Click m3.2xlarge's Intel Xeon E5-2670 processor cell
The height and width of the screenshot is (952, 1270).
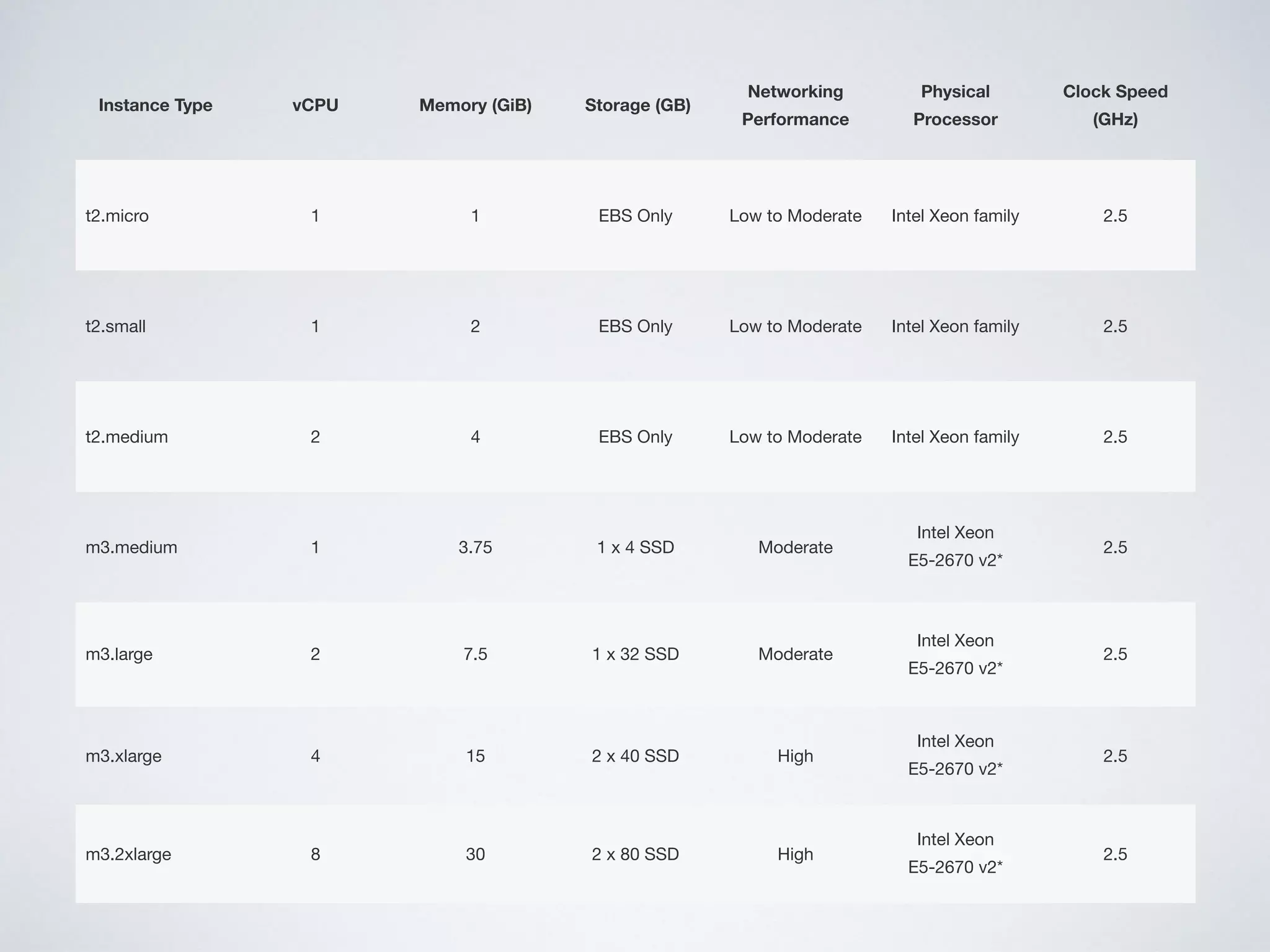955,853
